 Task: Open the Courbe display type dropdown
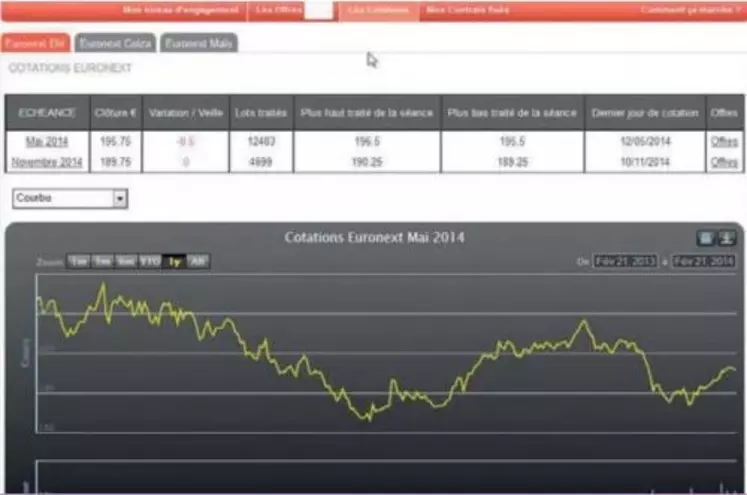tap(70, 198)
